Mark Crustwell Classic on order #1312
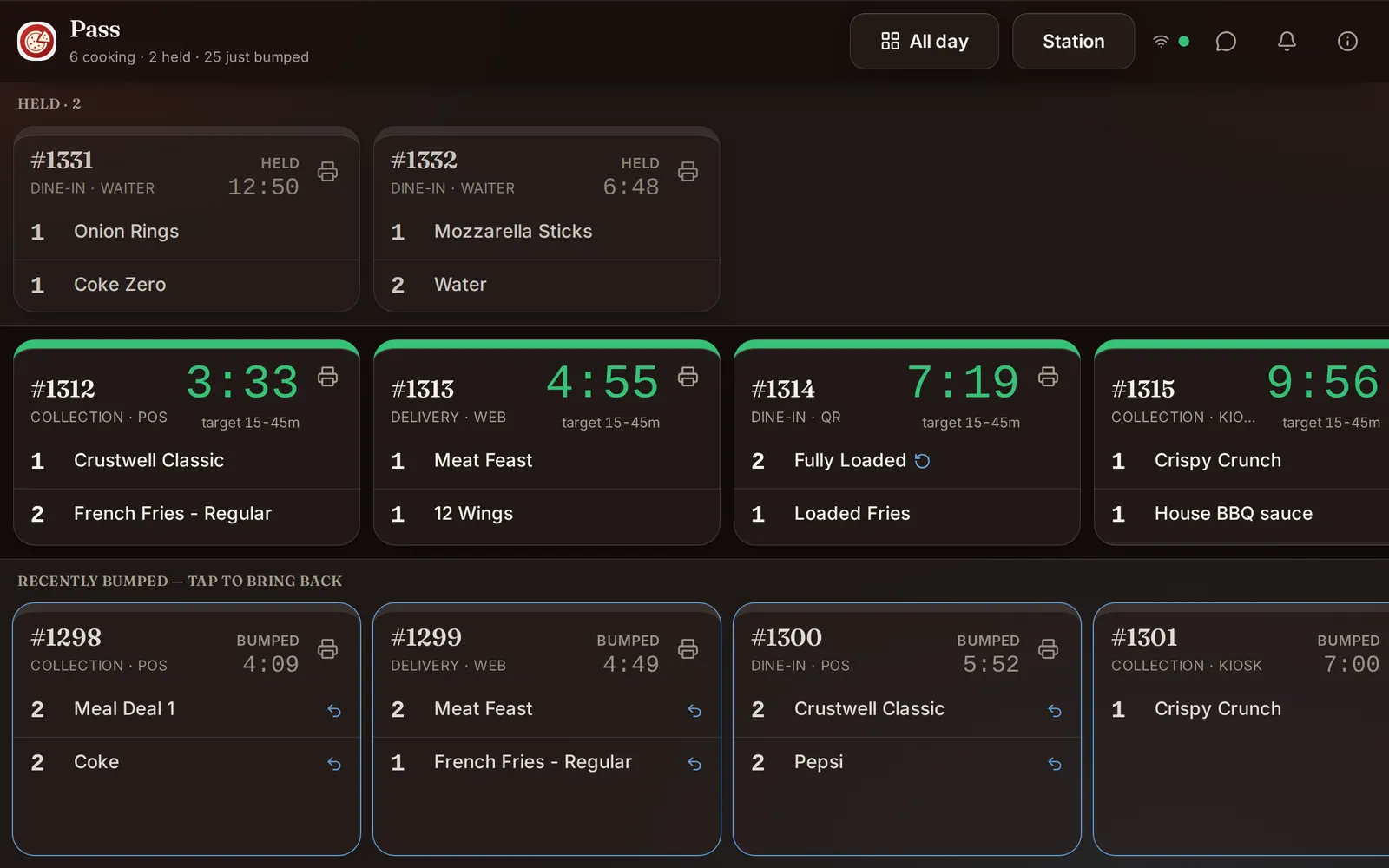This screenshot has width=1389, height=868. click(x=187, y=461)
